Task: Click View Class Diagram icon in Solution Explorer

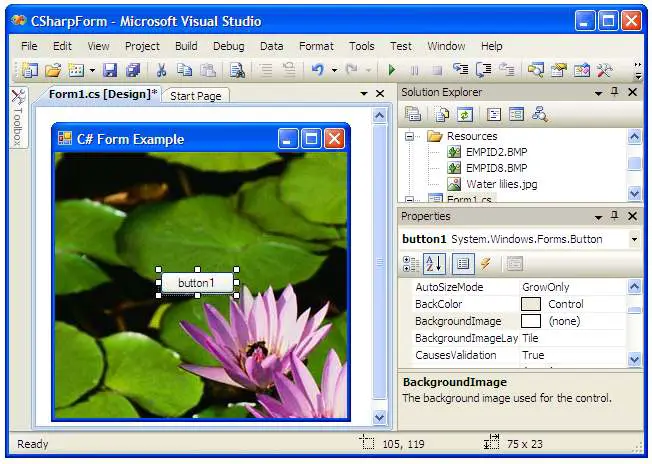Action: click(540, 114)
